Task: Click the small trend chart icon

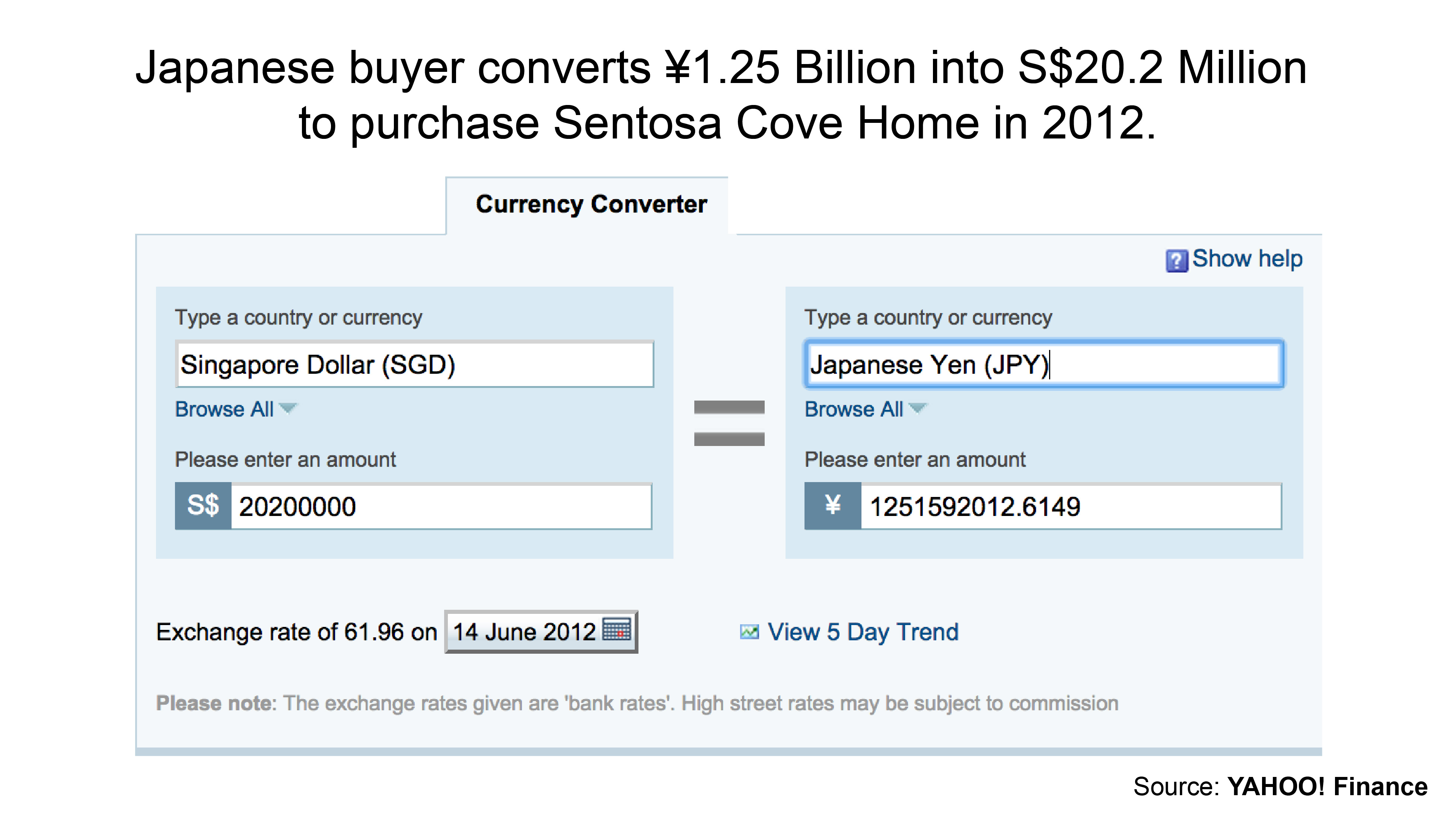Action: tap(749, 632)
